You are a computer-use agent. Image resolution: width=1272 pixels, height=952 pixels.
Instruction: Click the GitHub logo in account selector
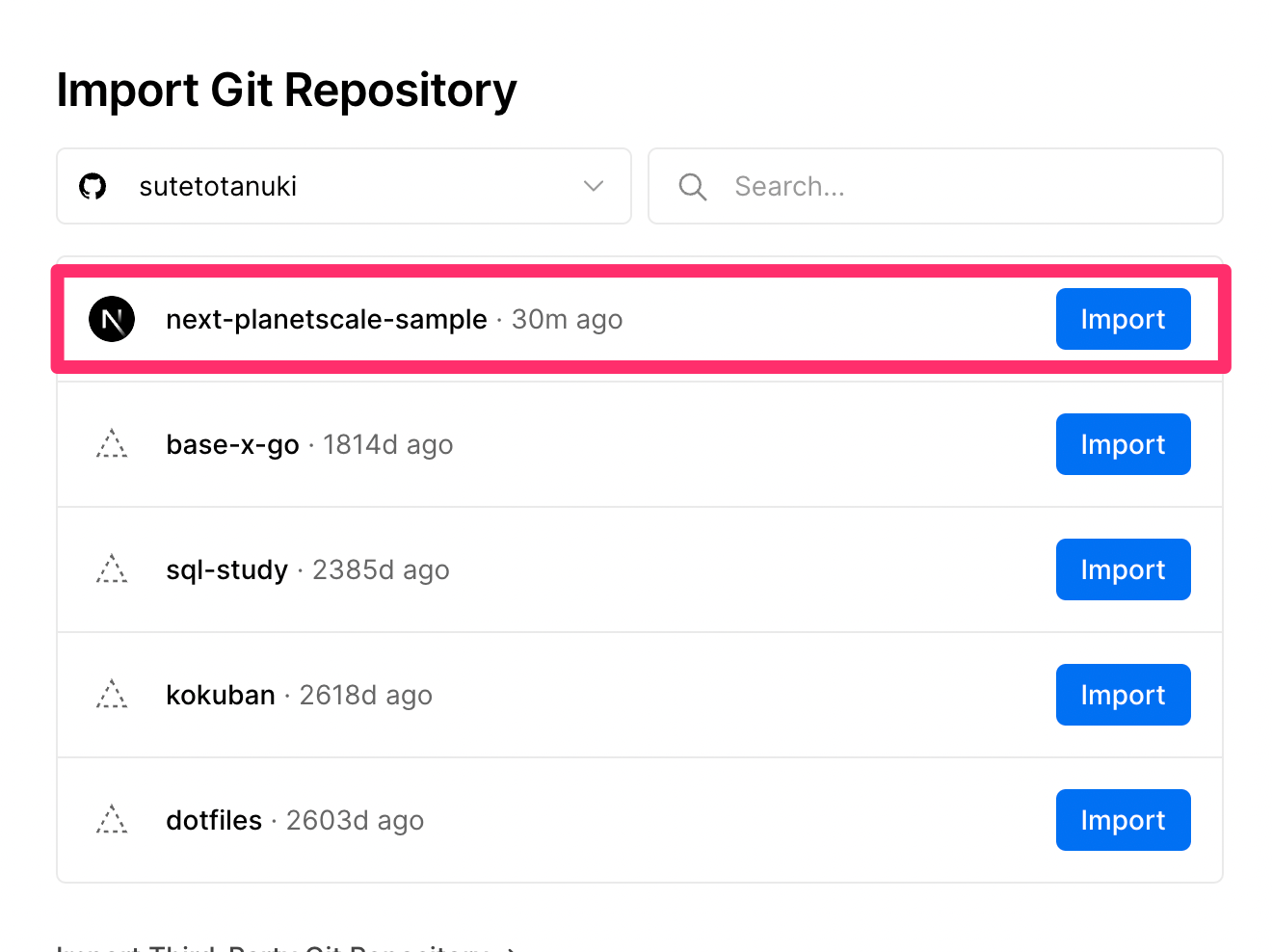coord(93,186)
